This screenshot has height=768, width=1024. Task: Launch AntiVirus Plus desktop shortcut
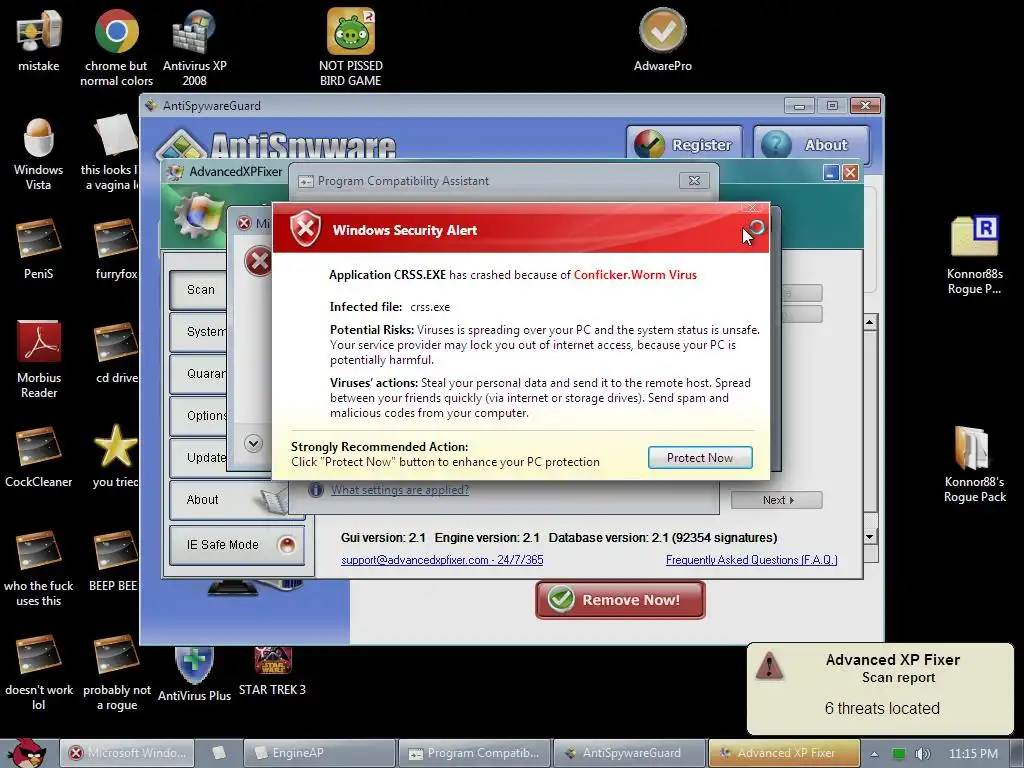194,674
